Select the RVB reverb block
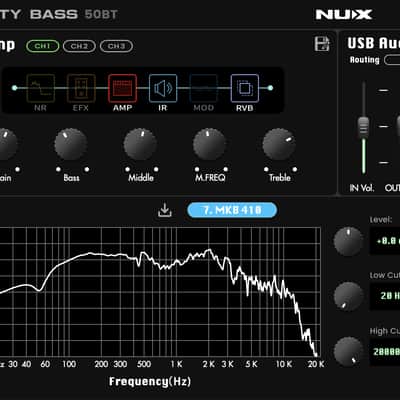The width and height of the screenshot is (400, 400). click(245, 88)
